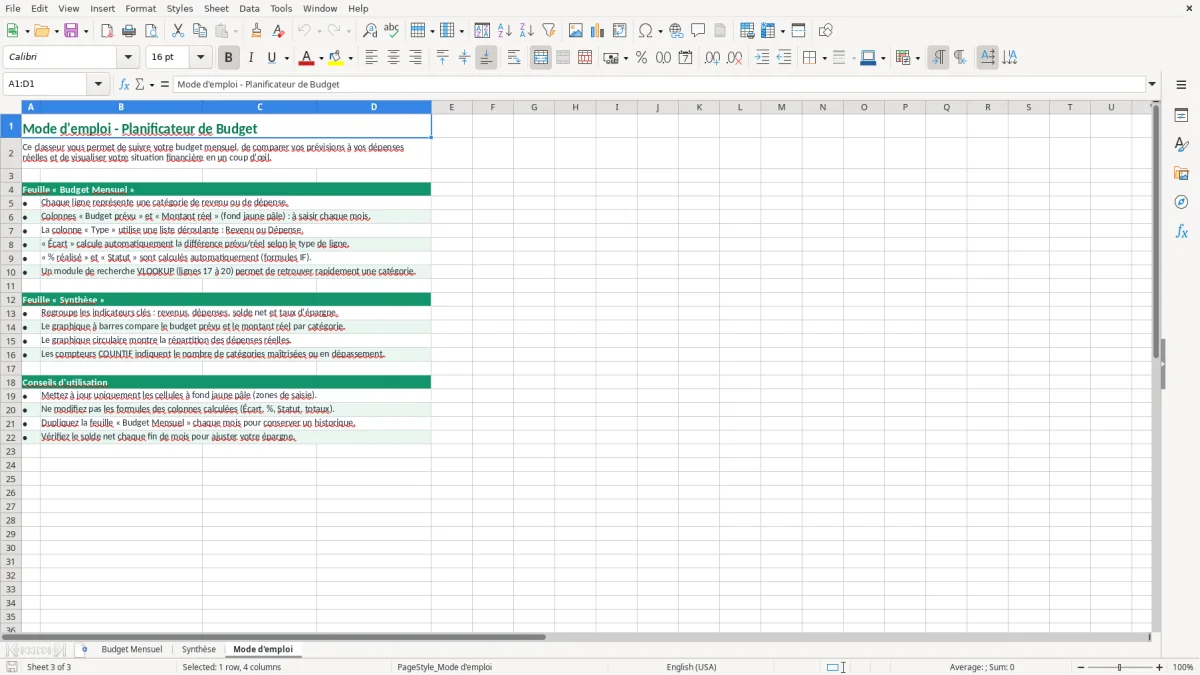Image resolution: width=1200 pixels, height=675 pixels.
Task: Open the Styles menu
Action: tap(180, 8)
